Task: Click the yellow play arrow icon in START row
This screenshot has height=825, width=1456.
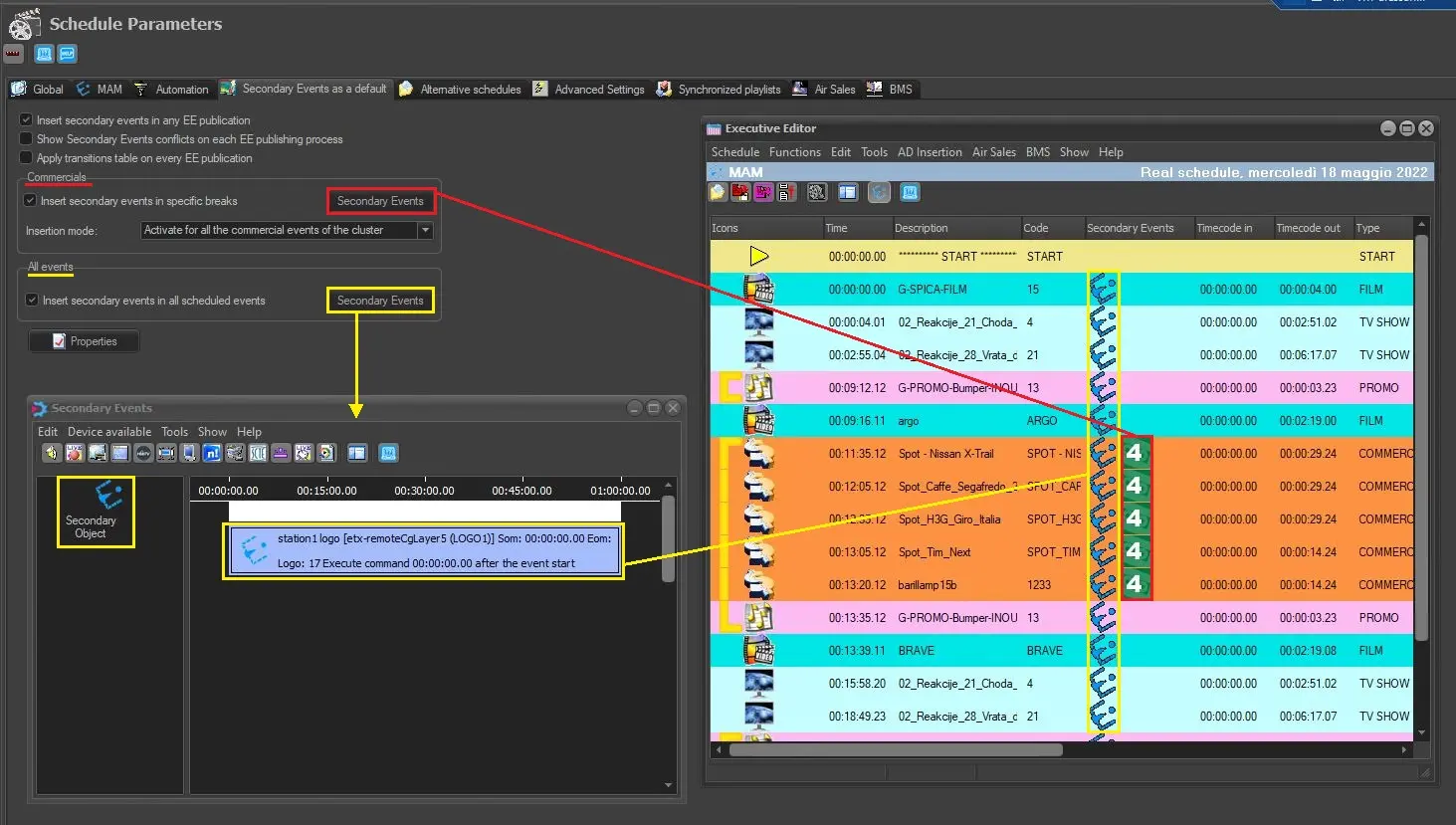Action: (x=759, y=256)
